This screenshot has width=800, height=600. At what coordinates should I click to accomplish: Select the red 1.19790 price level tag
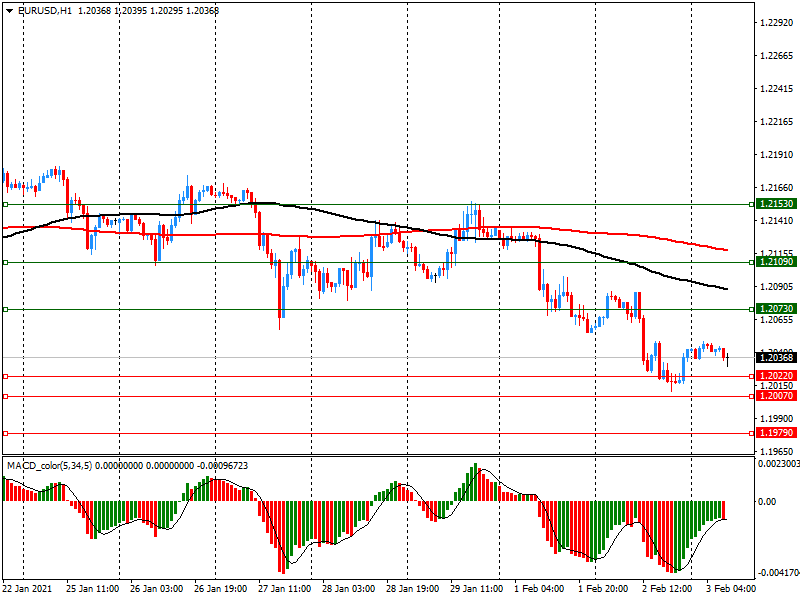(x=776, y=433)
